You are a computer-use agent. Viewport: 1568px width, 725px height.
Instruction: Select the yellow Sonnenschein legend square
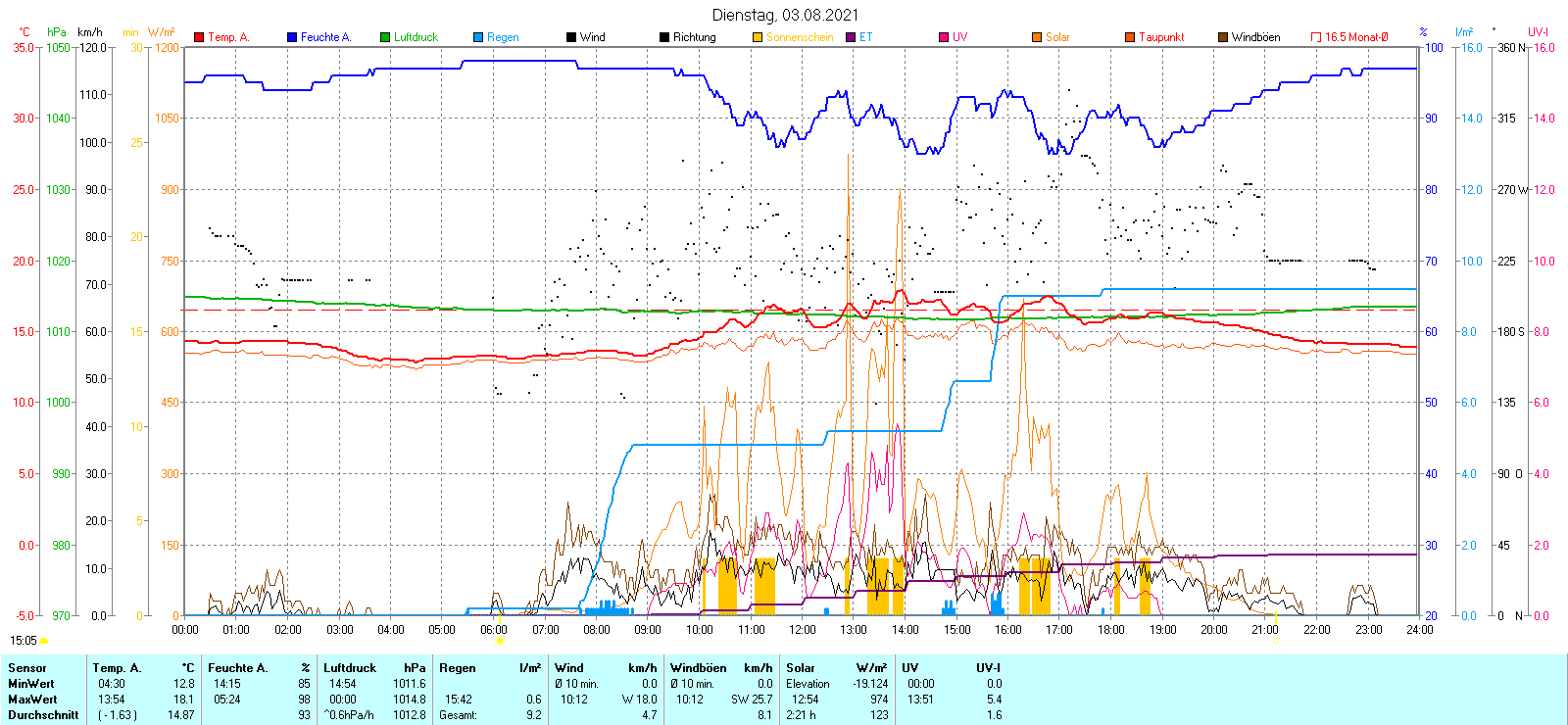(758, 37)
